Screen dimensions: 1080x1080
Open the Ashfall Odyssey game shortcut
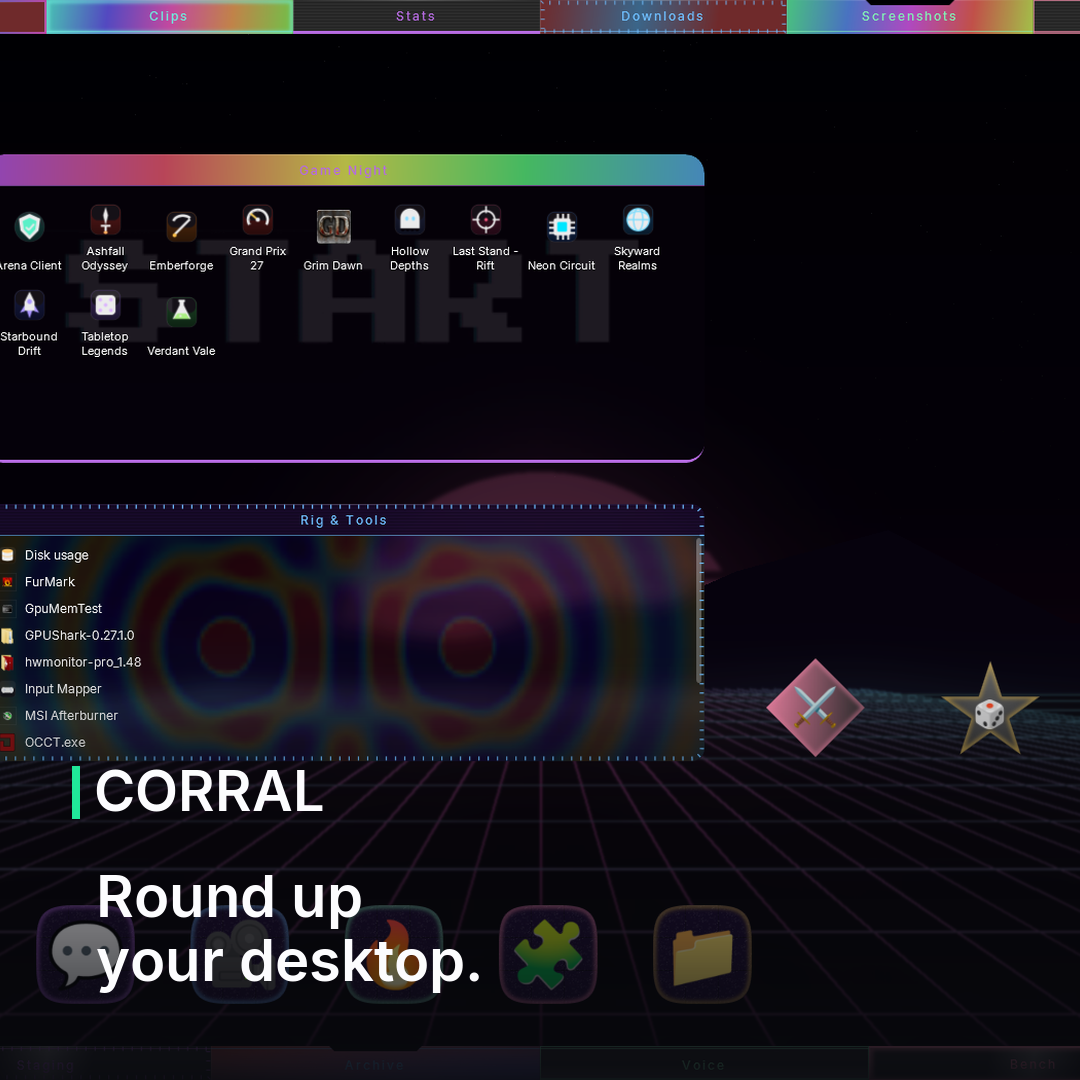[105, 220]
